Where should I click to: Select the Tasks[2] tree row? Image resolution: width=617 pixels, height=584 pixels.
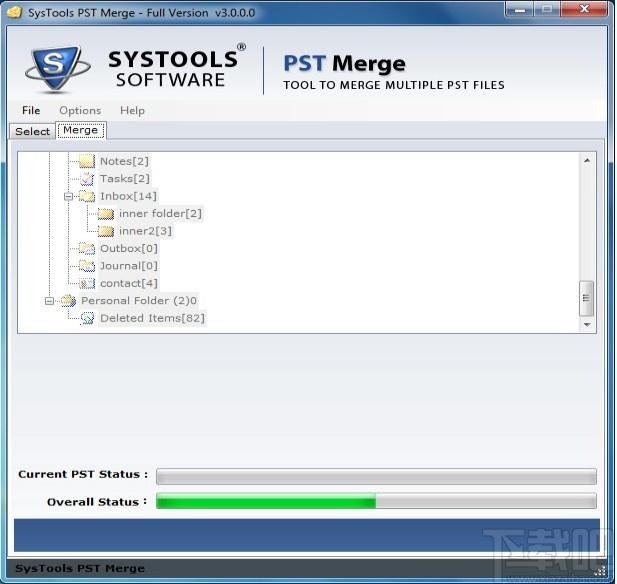[125, 179]
